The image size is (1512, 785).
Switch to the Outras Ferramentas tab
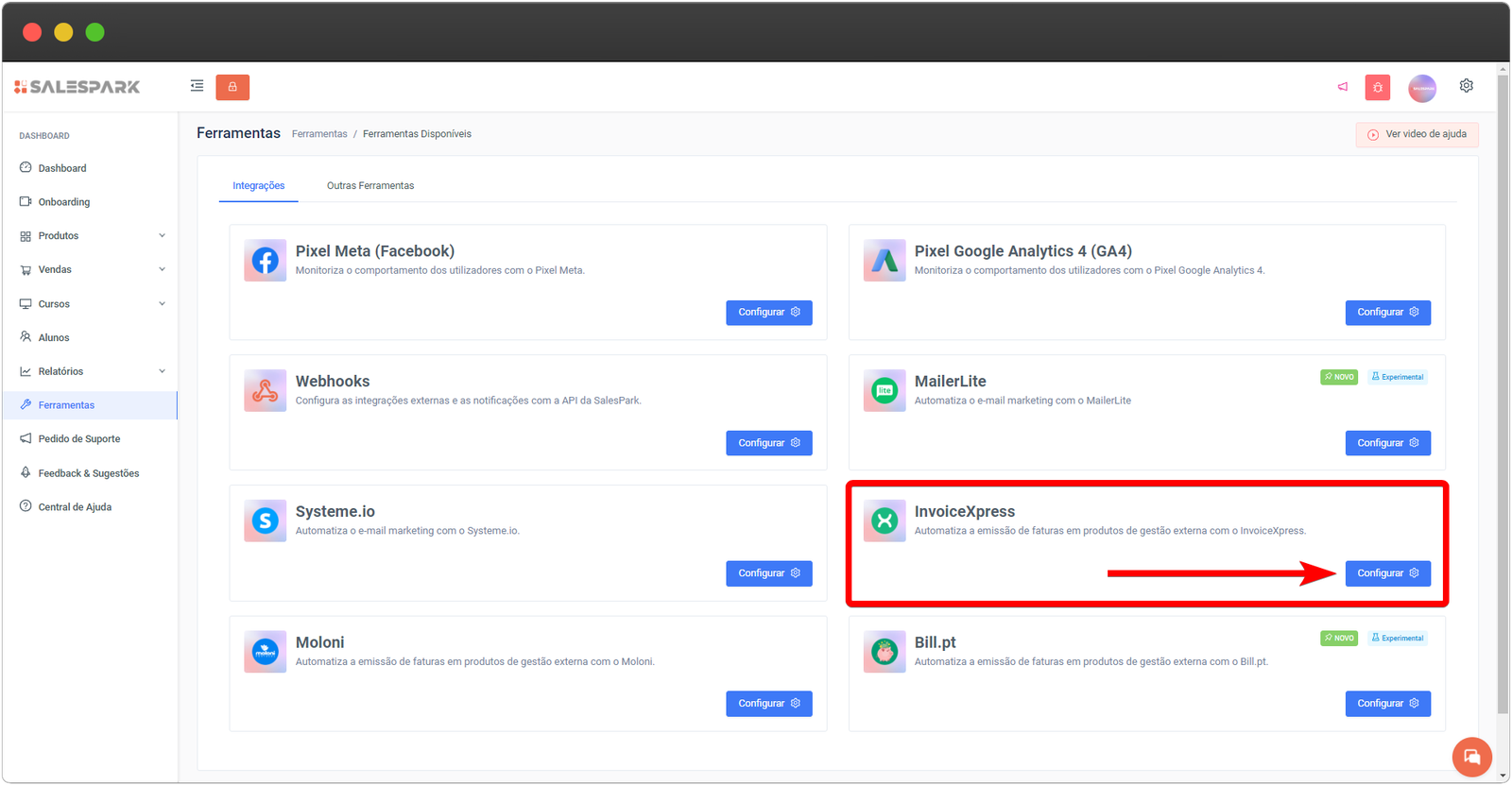[370, 186]
